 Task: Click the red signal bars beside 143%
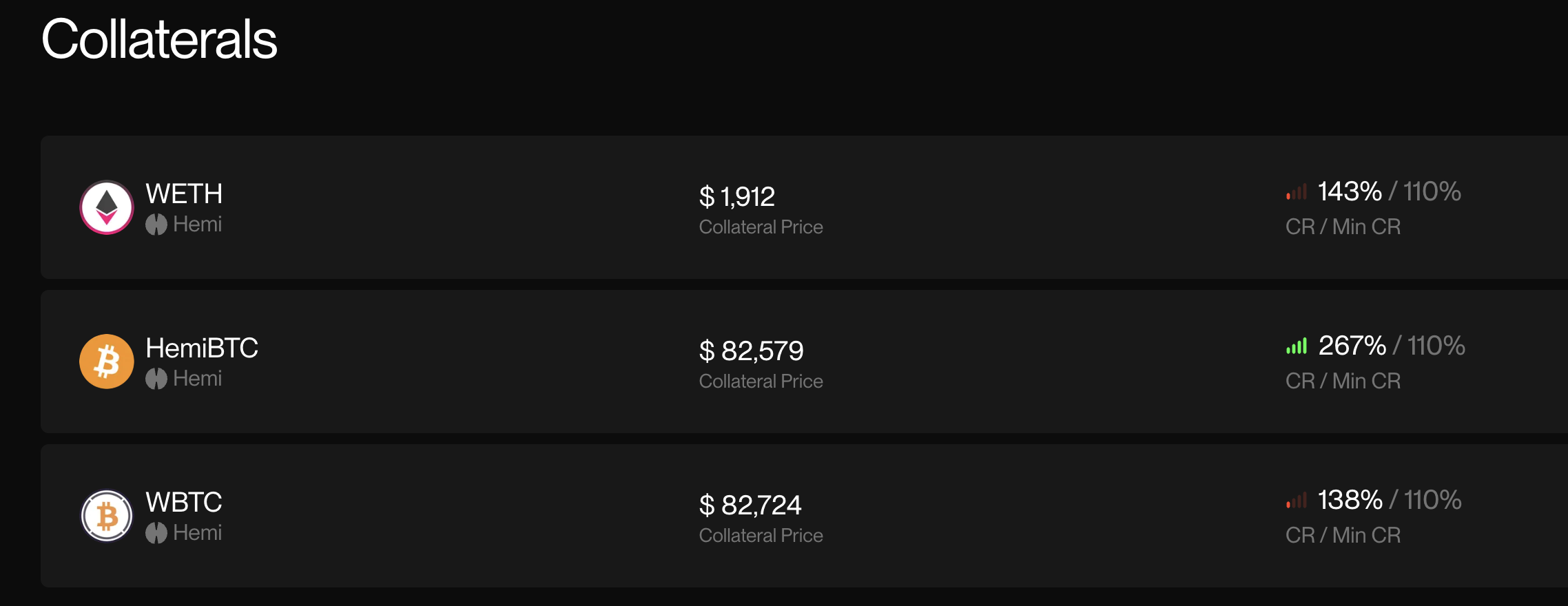coord(1296,192)
